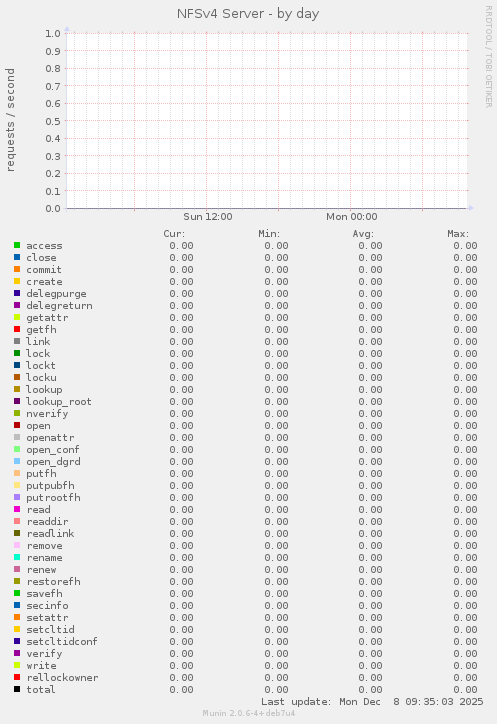Click the yellow create legend swatch
Viewport: 497px width, 724px height.
point(17,281)
